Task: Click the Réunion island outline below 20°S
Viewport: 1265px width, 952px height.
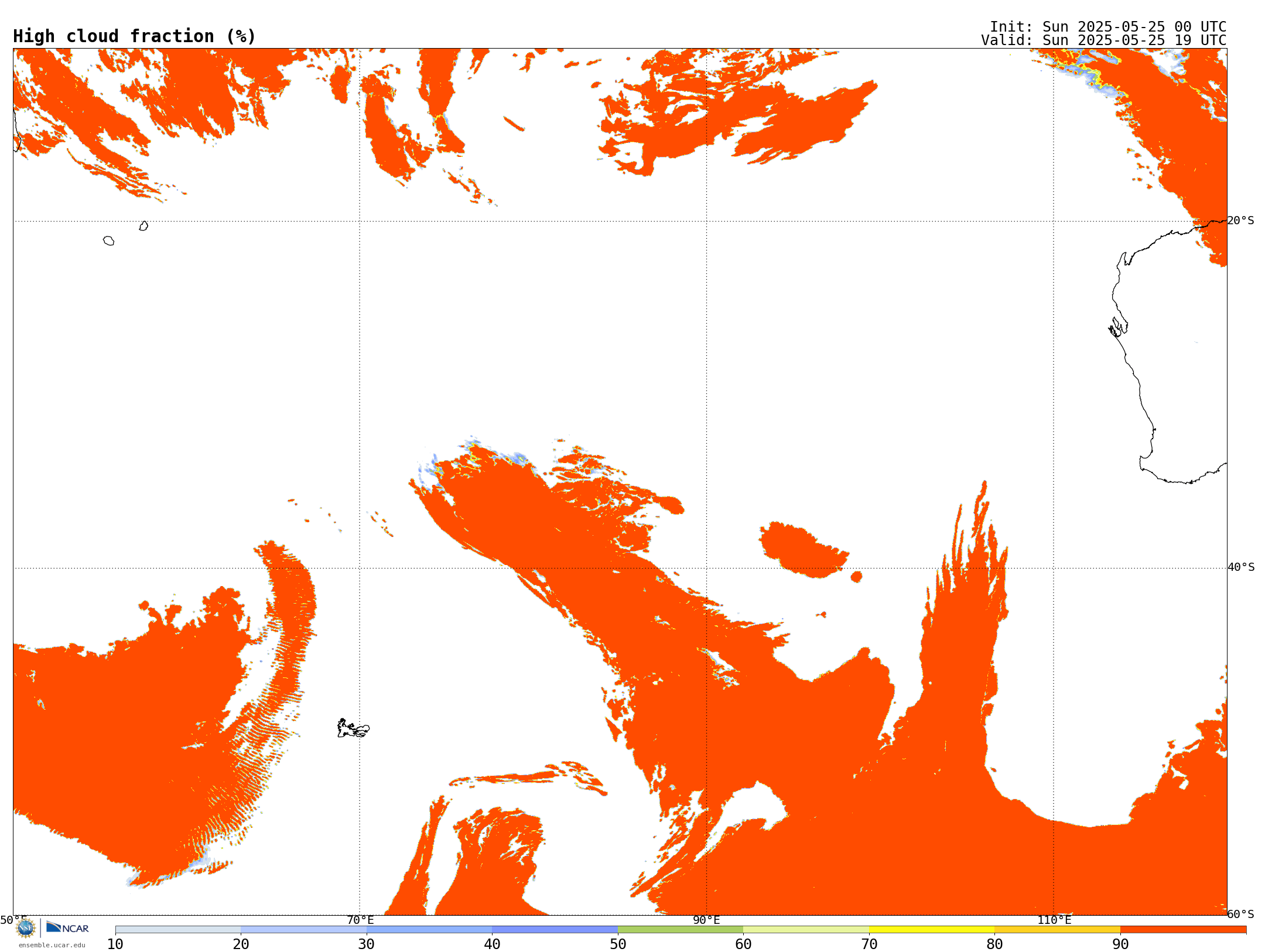Action: [x=108, y=241]
